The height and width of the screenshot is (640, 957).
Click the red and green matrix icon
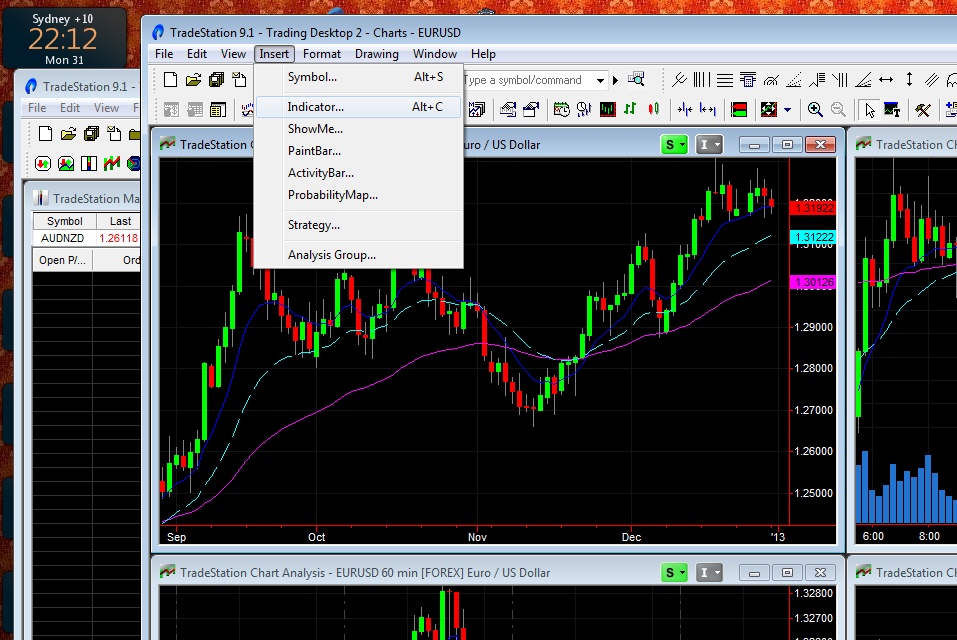(739, 110)
